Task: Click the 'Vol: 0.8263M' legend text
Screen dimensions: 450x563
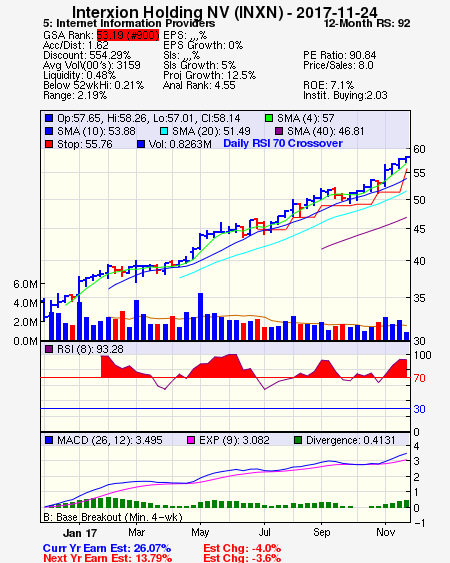Action: [x=180, y=144]
